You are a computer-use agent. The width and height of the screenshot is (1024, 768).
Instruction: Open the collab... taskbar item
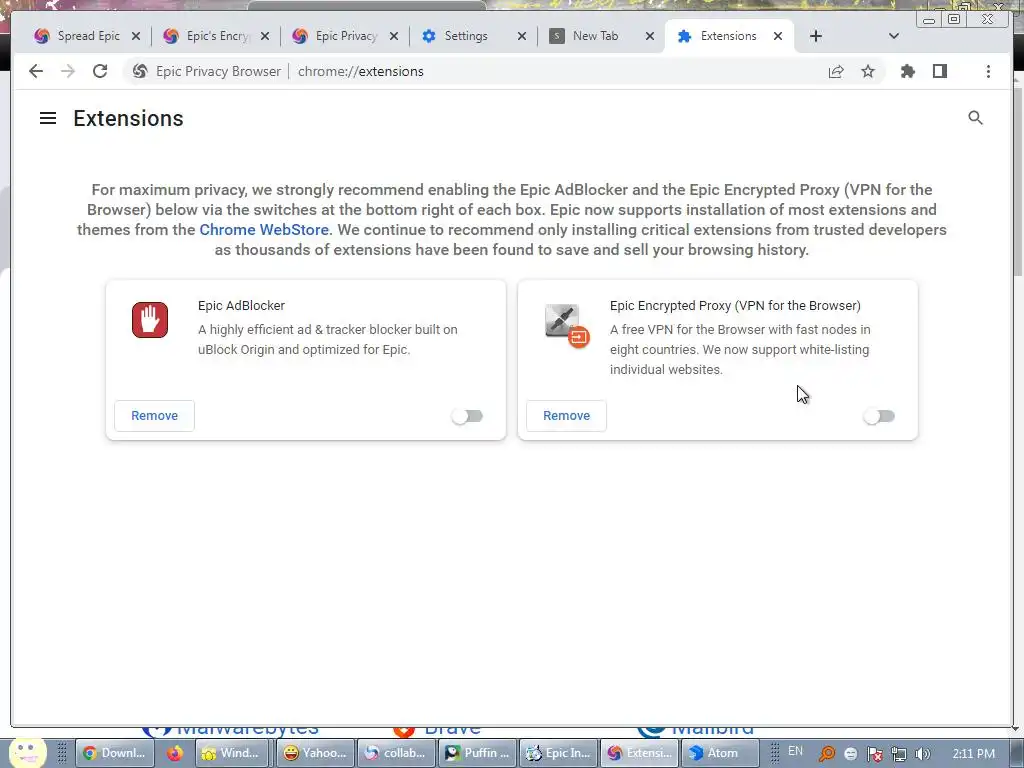click(x=397, y=753)
